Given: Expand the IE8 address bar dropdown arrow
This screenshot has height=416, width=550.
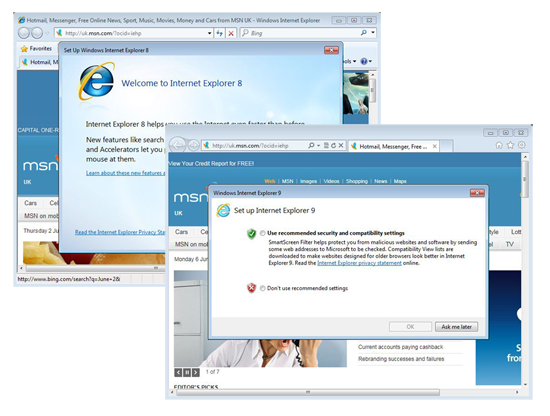Looking at the screenshot, I should [209, 33].
